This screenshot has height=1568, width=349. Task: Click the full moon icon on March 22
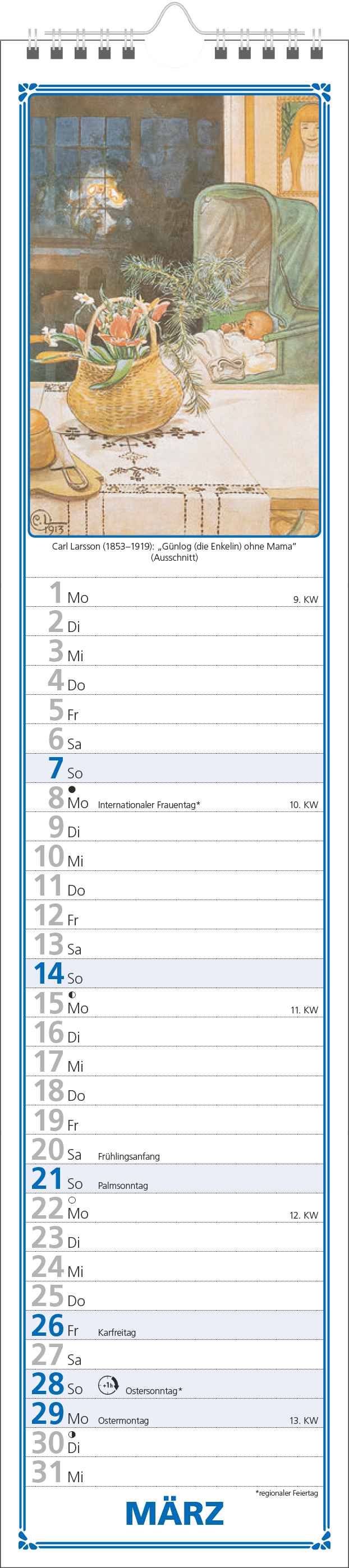point(72,1200)
